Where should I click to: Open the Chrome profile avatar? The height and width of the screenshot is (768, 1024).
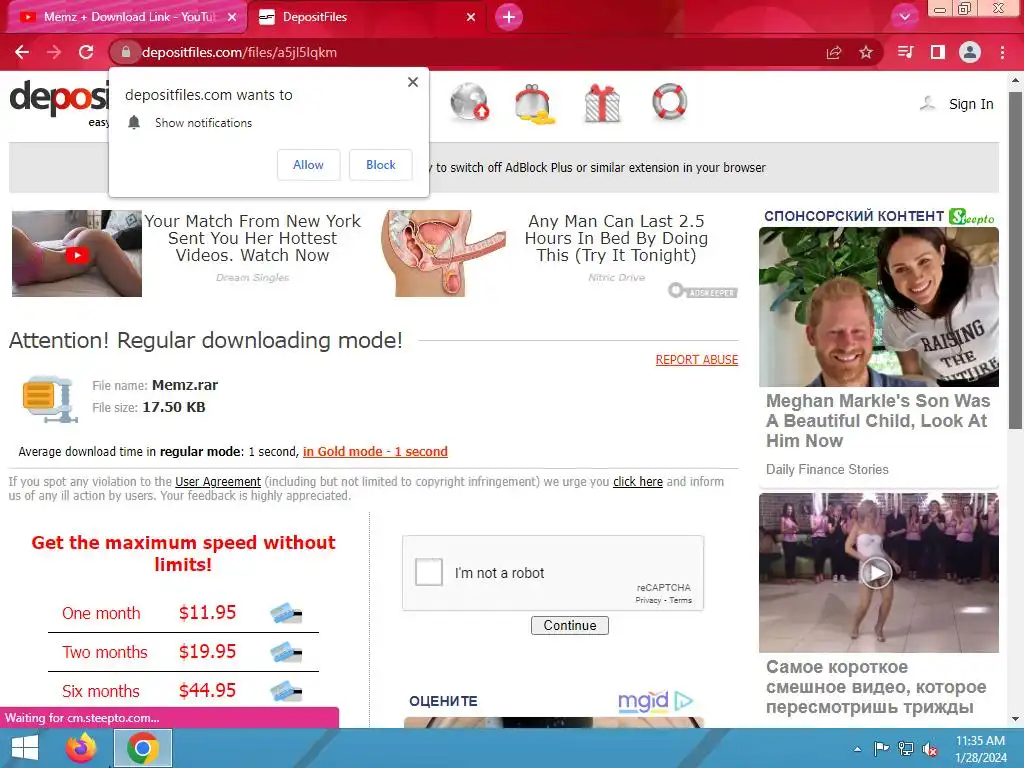(970, 52)
